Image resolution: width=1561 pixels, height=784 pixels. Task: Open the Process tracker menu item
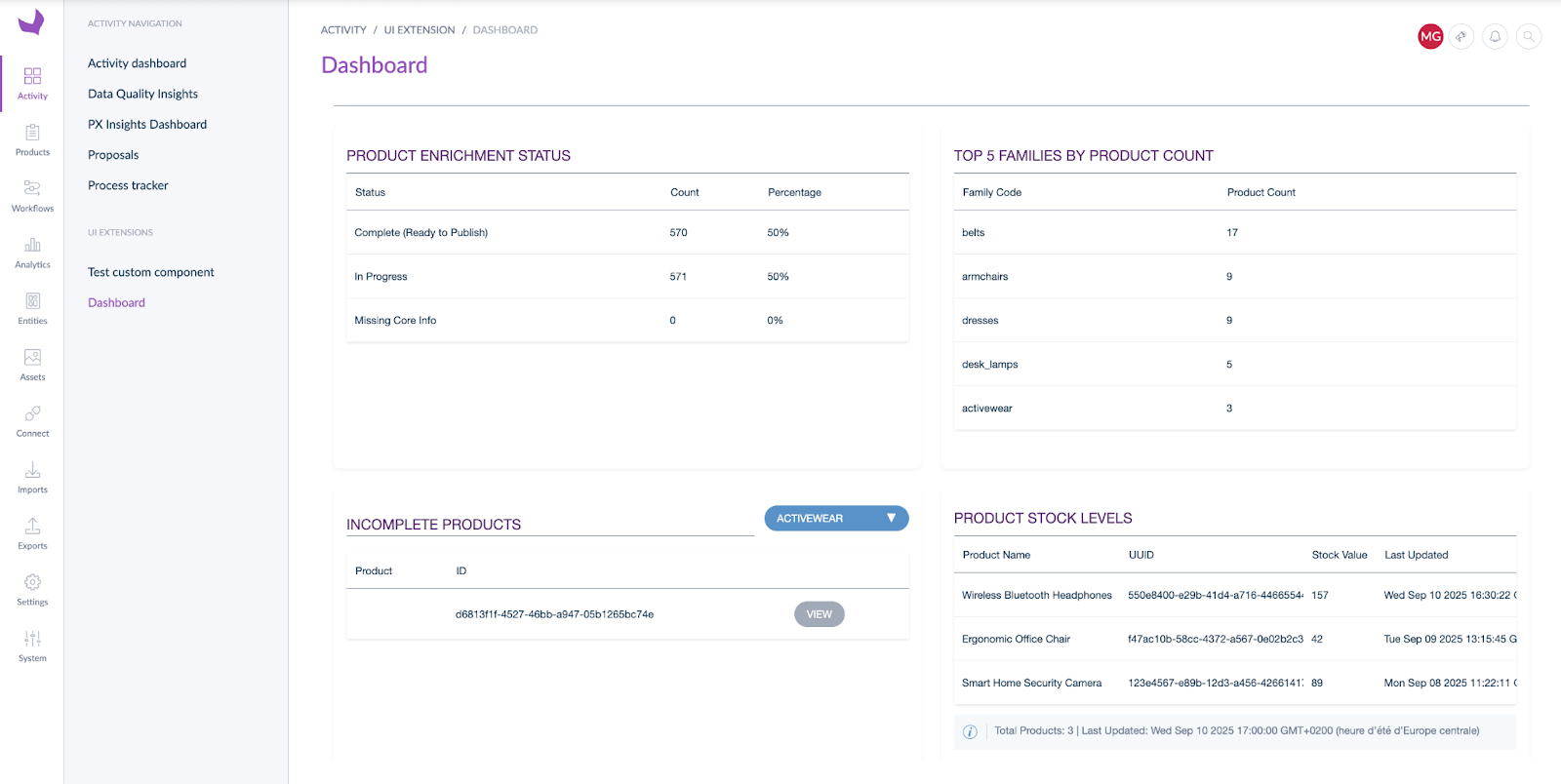pyautogui.click(x=128, y=185)
